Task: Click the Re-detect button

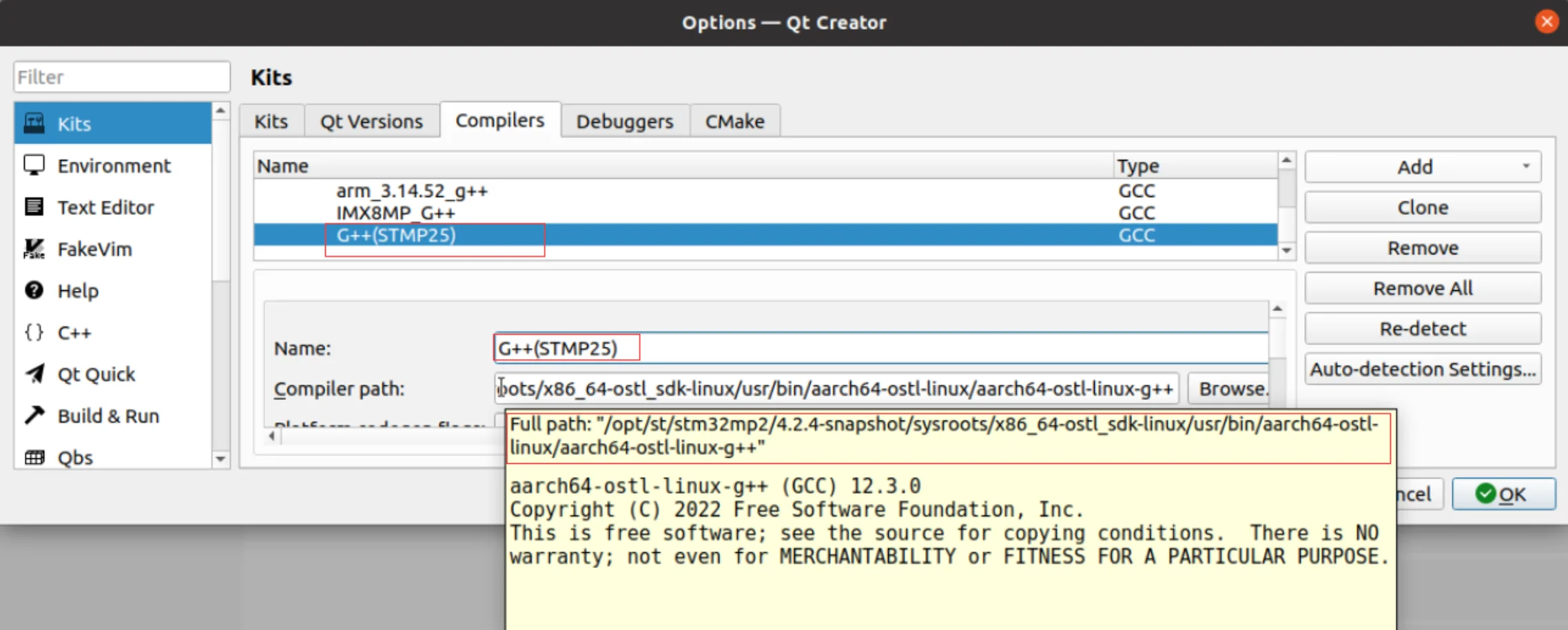Action: point(1423,329)
